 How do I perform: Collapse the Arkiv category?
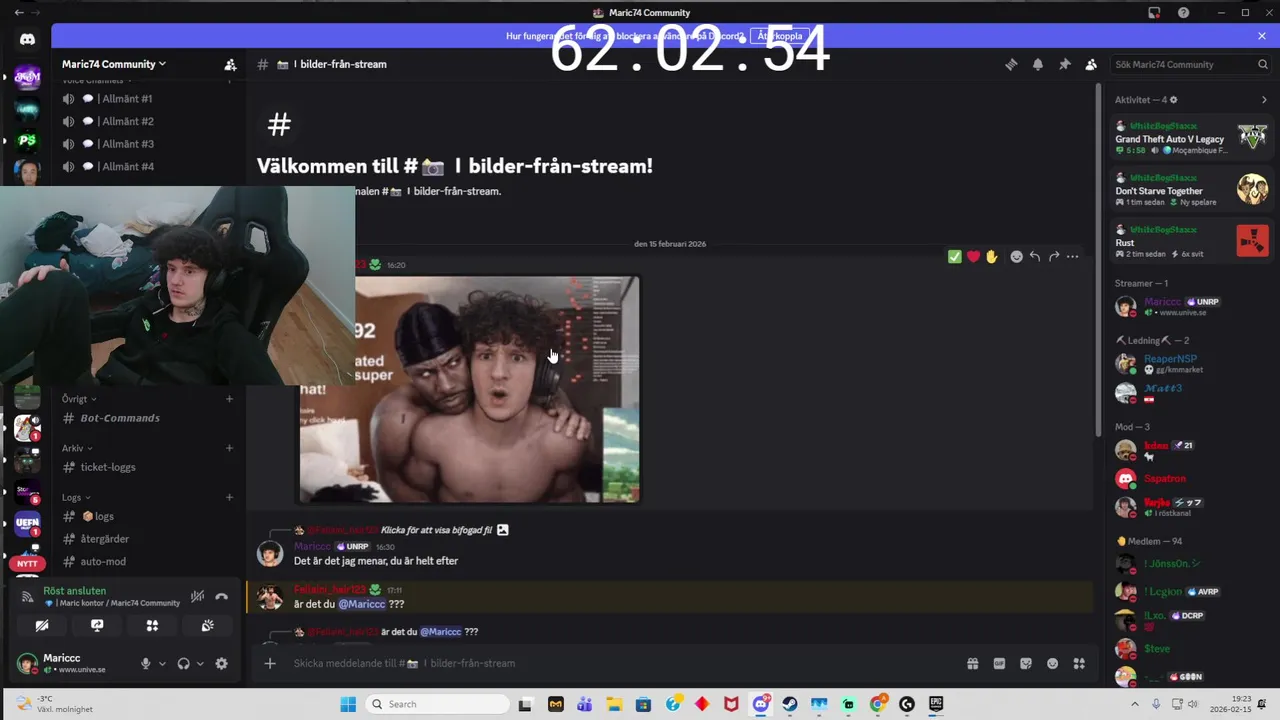(76, 448)
